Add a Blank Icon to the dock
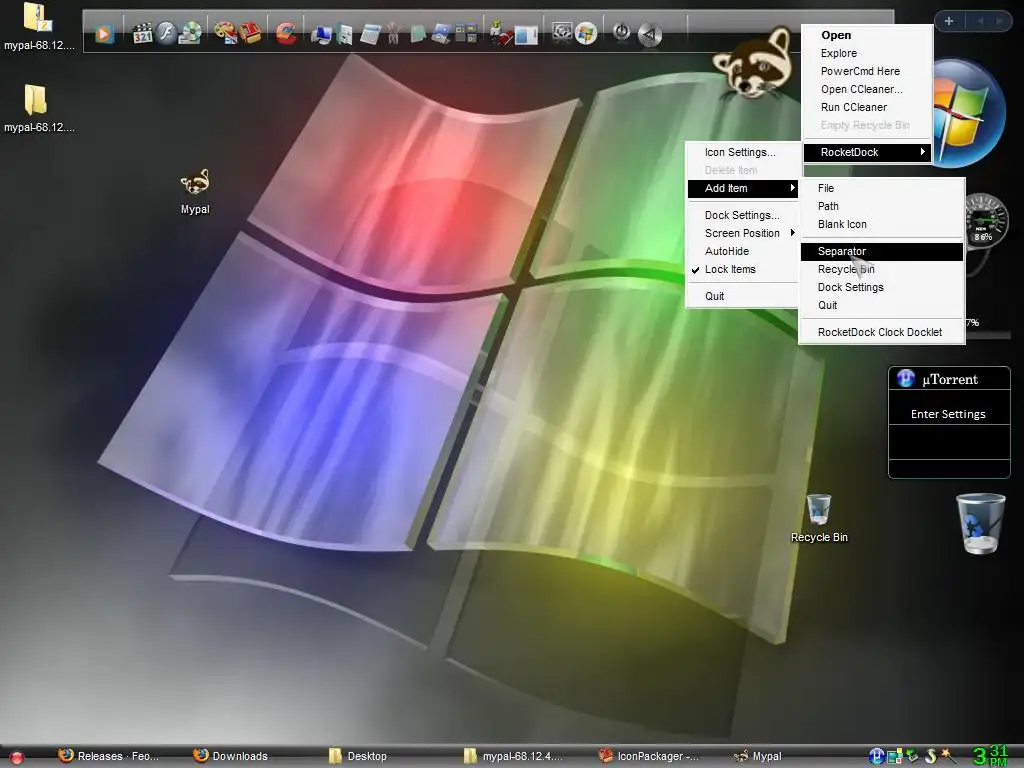 pyautogui.click(x=882, y=224)
